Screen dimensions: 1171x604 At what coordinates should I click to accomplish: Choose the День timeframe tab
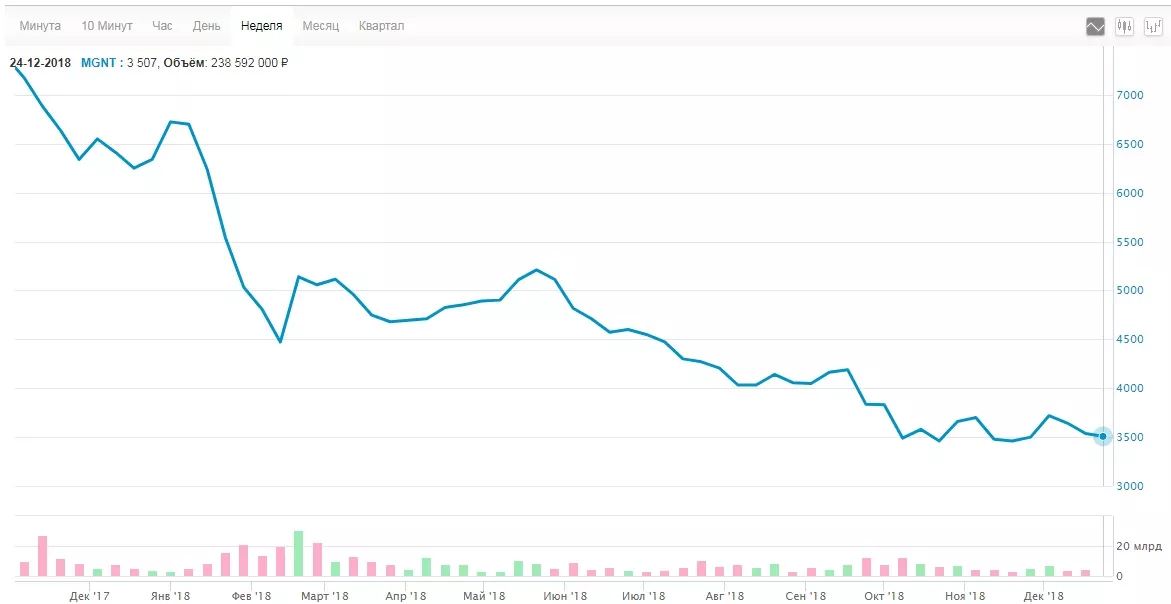tap(207, 26)
